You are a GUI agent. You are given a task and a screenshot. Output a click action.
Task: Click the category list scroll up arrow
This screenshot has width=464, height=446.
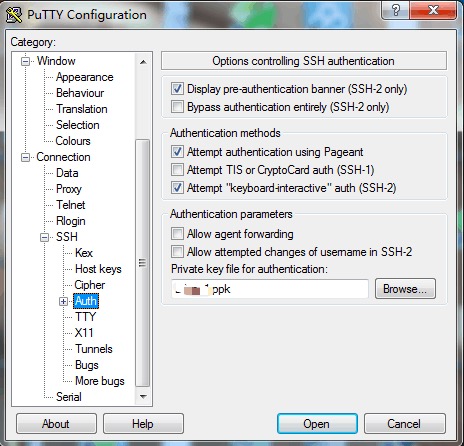(x=143, y=62)
